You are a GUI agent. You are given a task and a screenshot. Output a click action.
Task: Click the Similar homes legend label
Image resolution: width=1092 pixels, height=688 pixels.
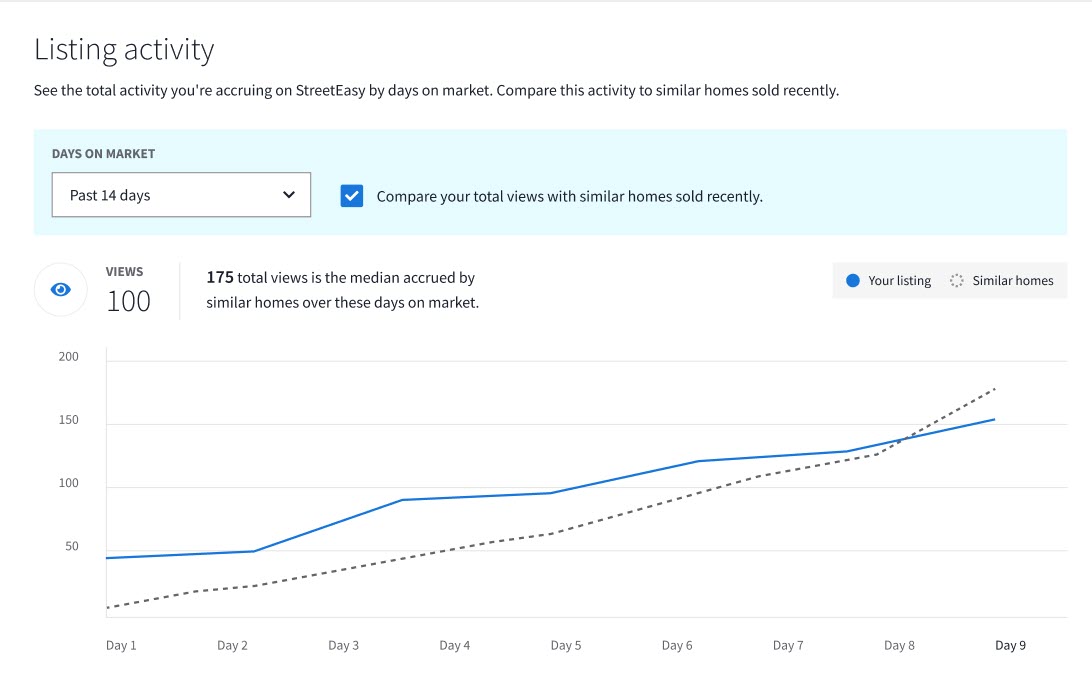[1013, 281]
